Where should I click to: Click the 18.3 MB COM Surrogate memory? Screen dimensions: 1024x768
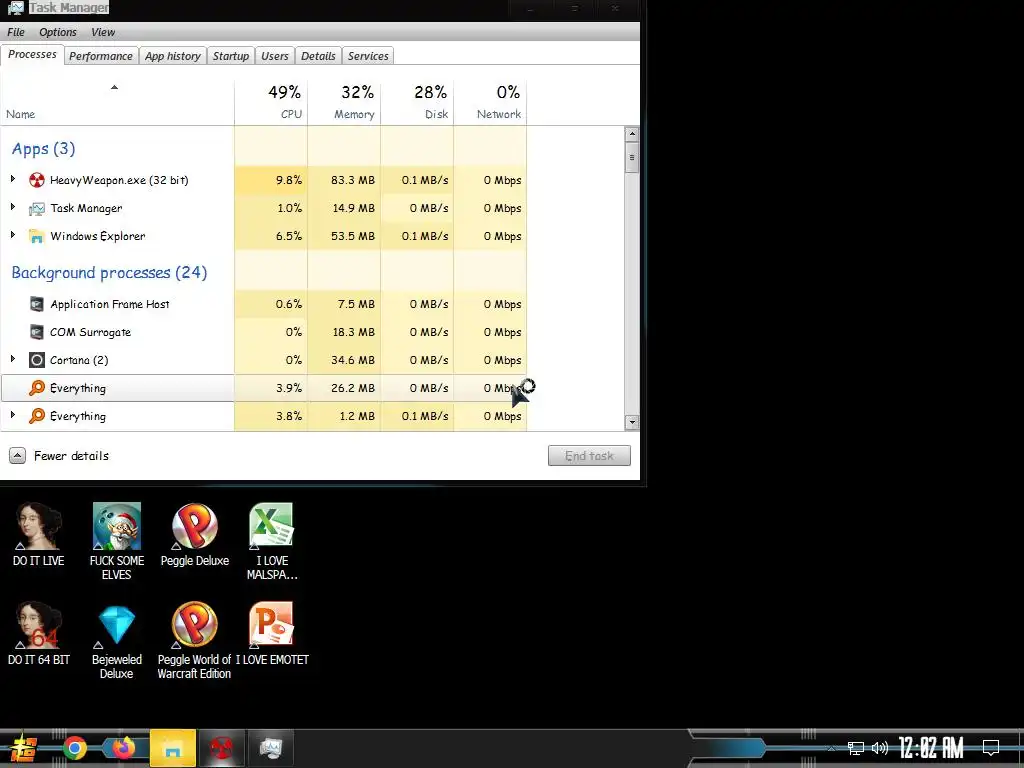(353, 332)
